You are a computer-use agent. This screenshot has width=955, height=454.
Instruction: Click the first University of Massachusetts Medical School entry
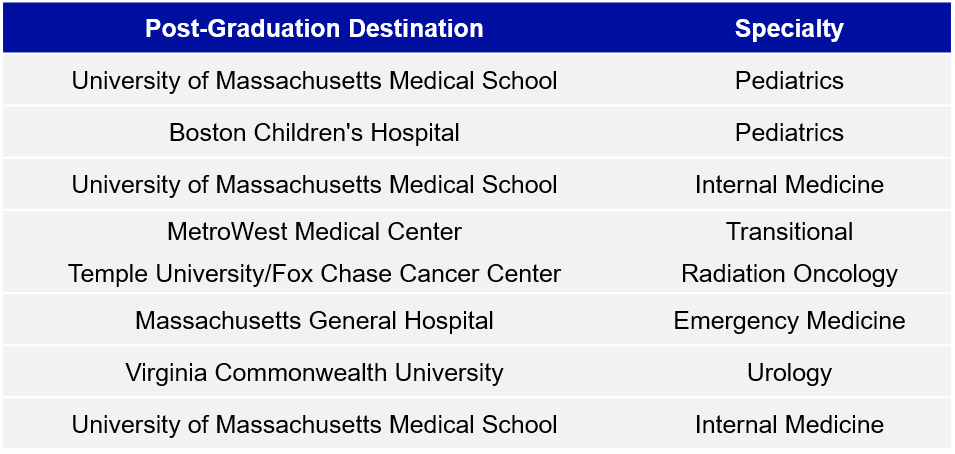click(314, 80)
